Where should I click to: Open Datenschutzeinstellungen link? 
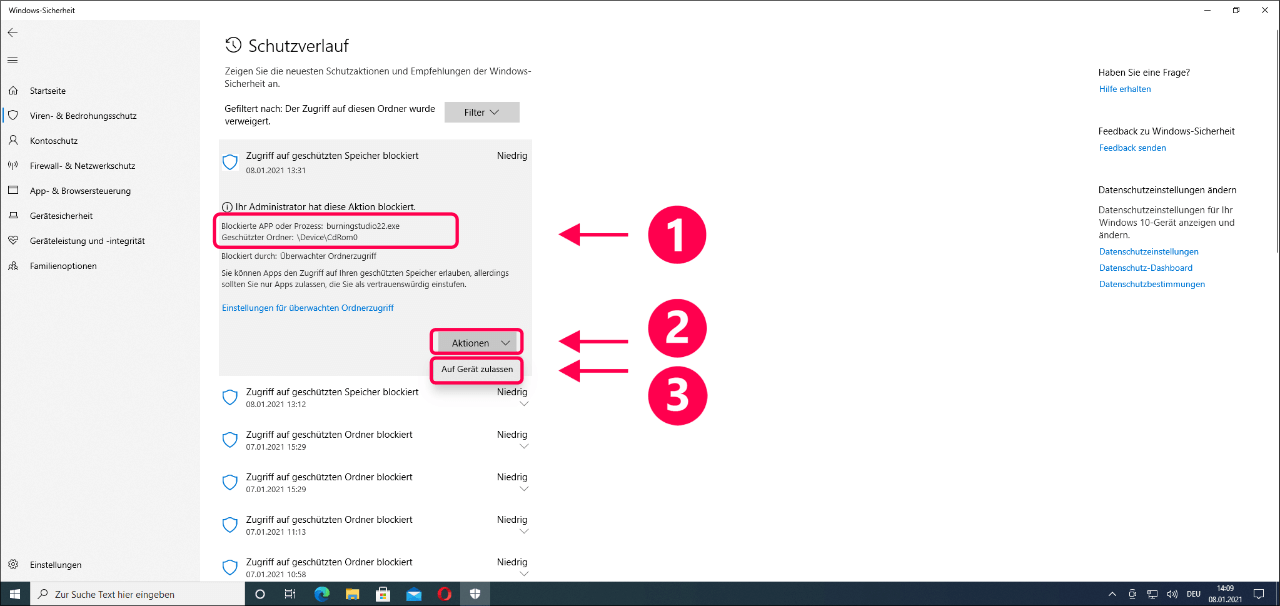(1148, 252)
